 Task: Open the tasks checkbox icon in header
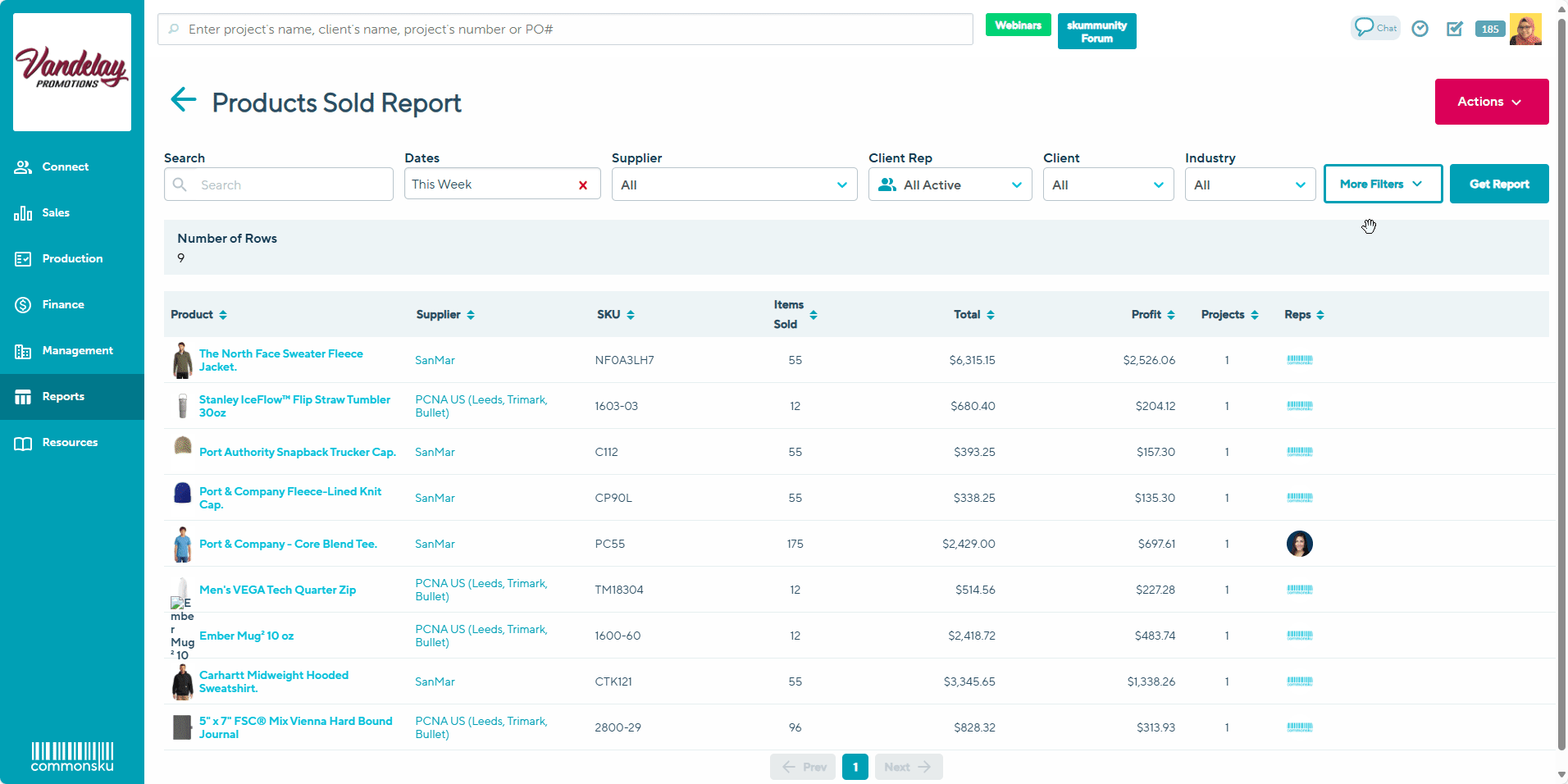coord(1454,30)
